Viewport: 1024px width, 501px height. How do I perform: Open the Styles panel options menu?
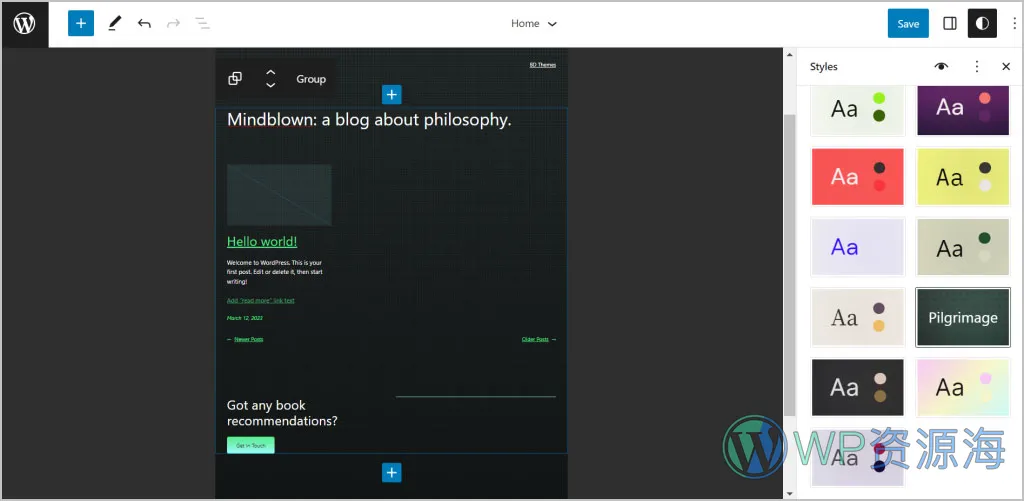[976, 67]
